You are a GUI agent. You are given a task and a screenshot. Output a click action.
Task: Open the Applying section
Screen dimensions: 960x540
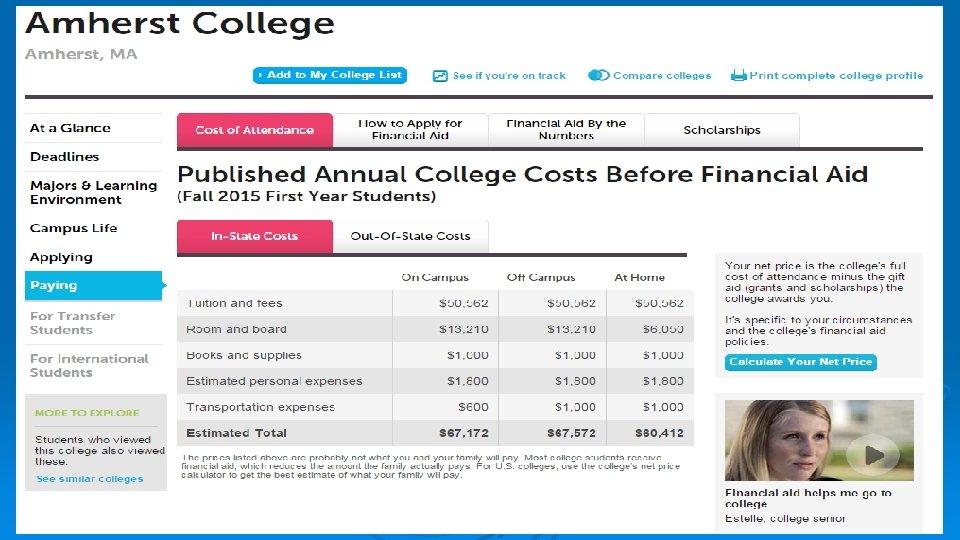(x=61, y=257)
